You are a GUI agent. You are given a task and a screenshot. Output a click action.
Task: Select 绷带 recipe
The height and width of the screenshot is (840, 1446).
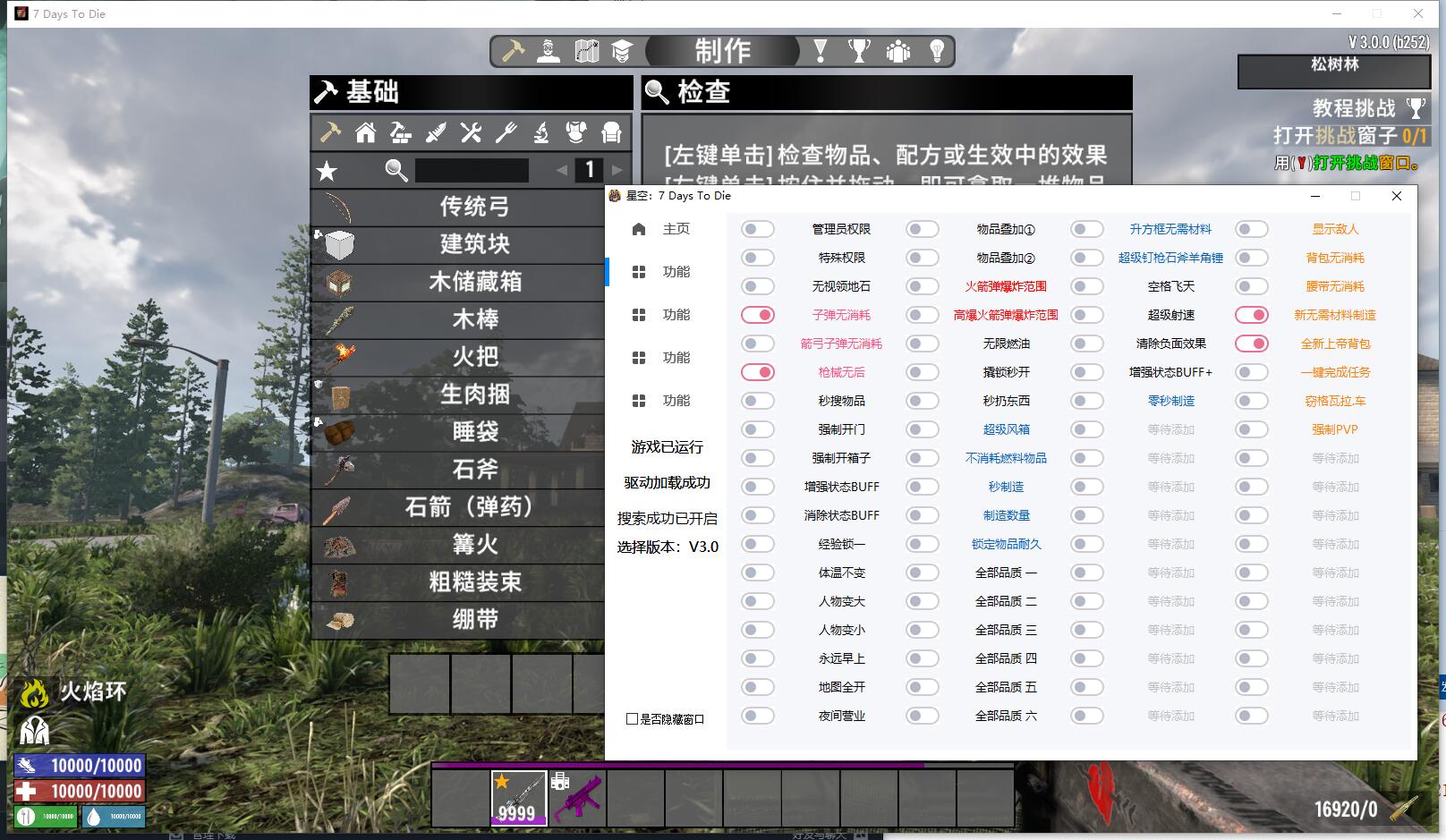coord(458,620)
